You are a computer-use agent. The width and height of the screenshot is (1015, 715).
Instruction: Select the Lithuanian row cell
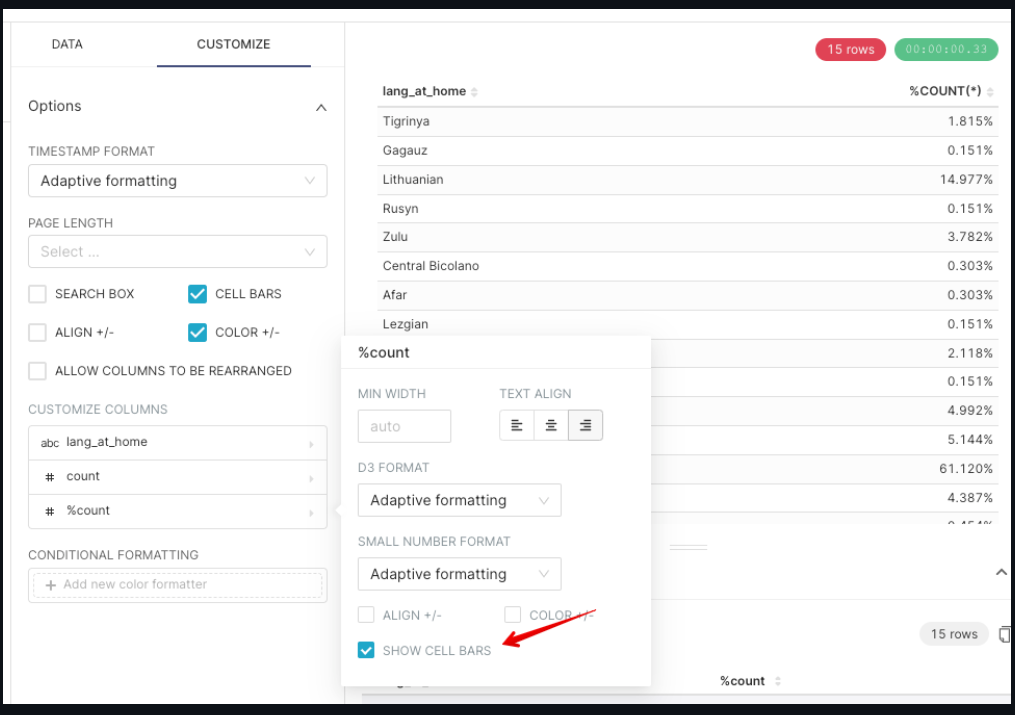(x=413, y=179)
